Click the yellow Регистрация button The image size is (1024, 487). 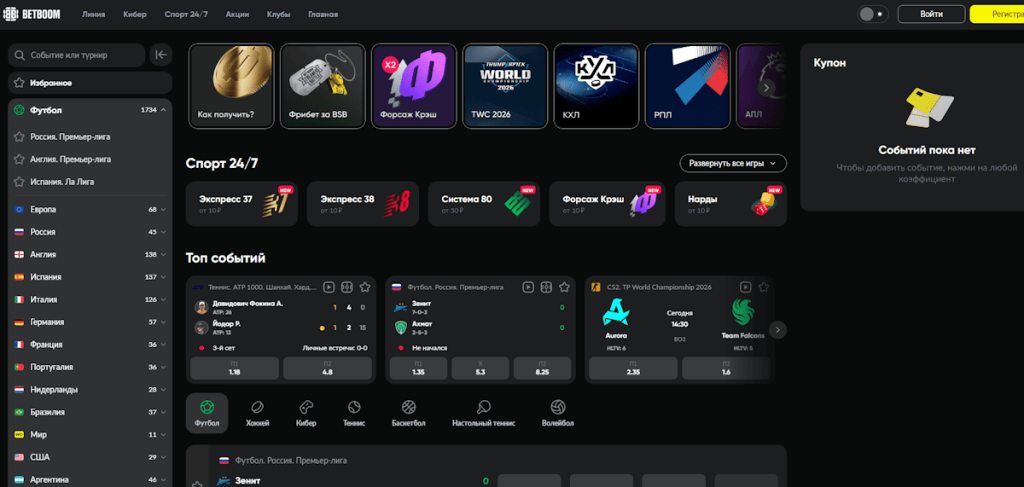997,14
